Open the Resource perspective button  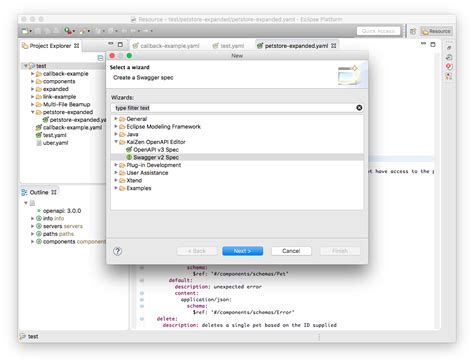(x=436, y=31)
